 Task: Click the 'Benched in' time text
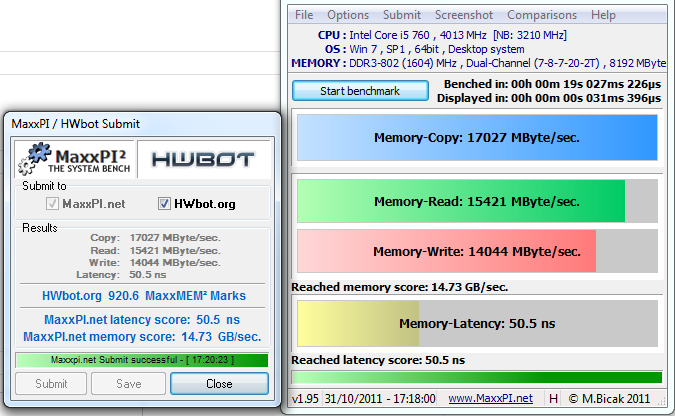[x=552, y=84]
